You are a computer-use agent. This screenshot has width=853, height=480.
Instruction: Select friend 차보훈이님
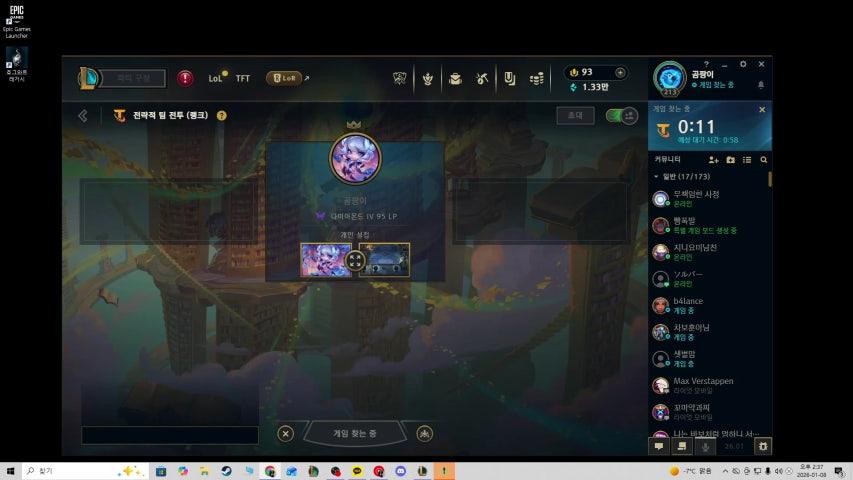(708, 332)
